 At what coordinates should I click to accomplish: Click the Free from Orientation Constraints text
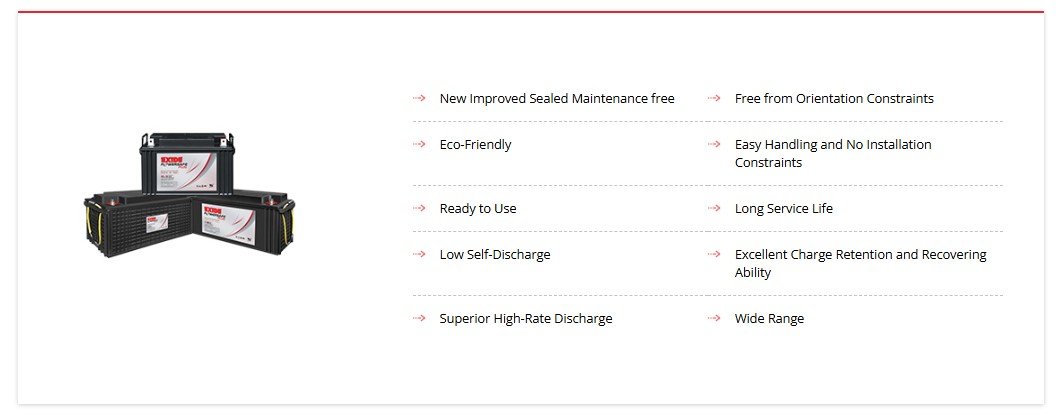pos(834,99)
